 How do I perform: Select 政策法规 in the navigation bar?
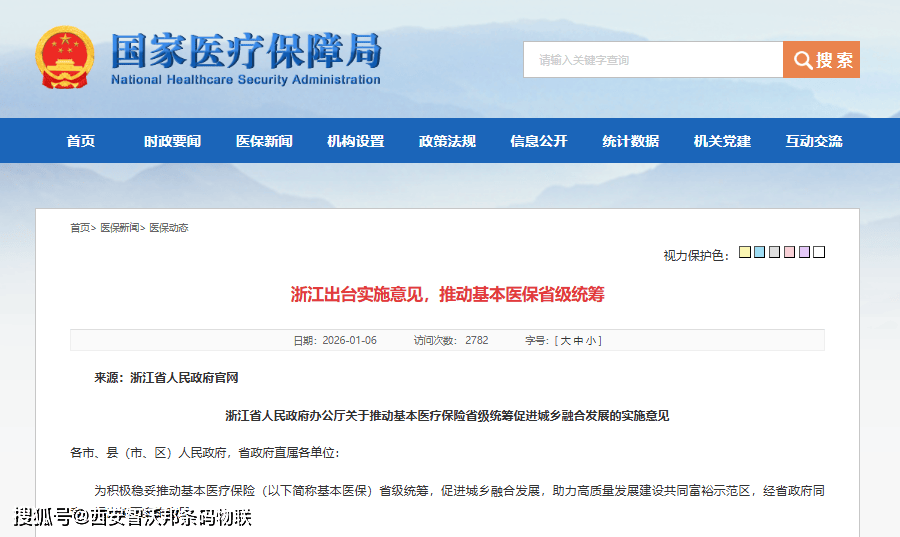pos(447,141)
